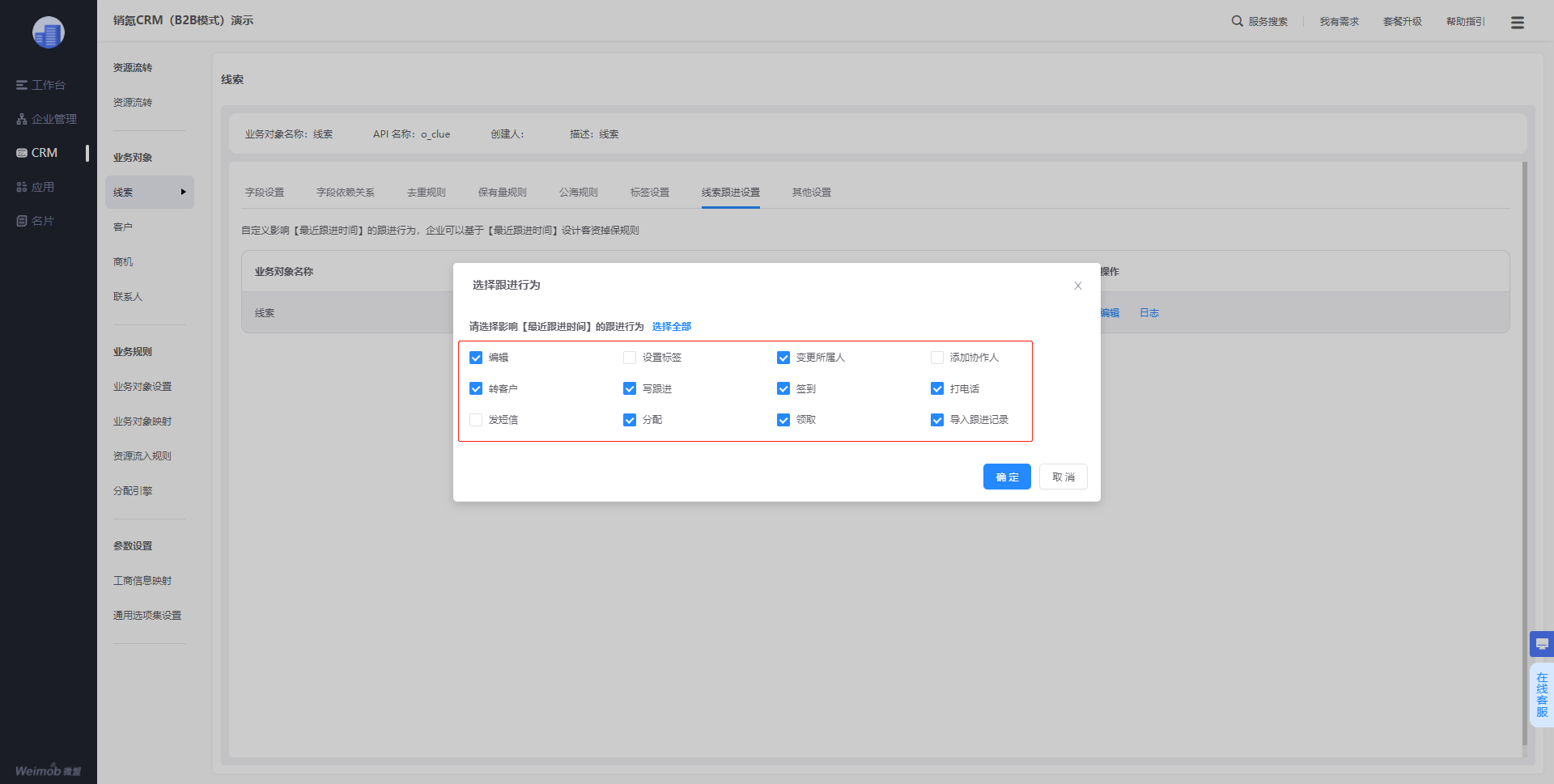The height and width of the screenshot is (784, 1554).
Task: Click the 线索 table row cell
Action: coord(265,313)
